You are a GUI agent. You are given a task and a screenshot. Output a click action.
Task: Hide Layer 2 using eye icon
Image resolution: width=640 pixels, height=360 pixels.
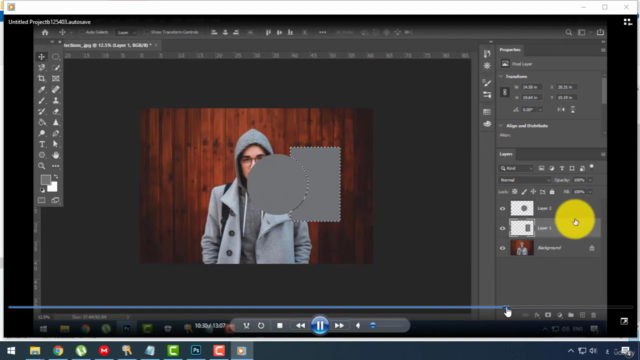[x=502, y=209]
